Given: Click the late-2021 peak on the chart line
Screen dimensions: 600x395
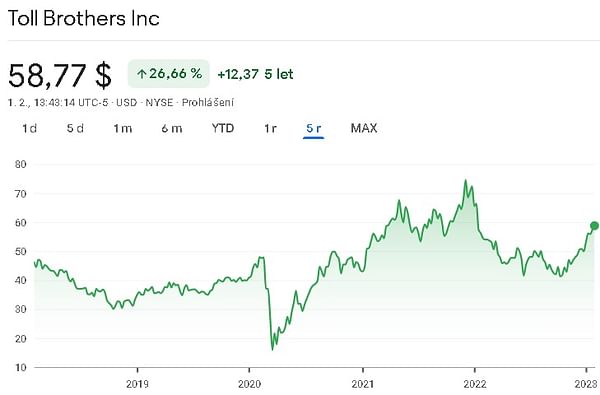Looking at the screenshot, I should coord(465,180).
